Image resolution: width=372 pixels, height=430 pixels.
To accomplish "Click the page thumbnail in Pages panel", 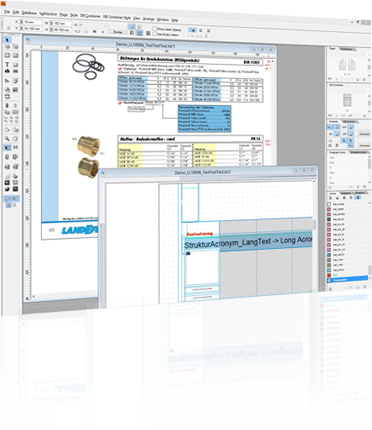I will 347,64.
